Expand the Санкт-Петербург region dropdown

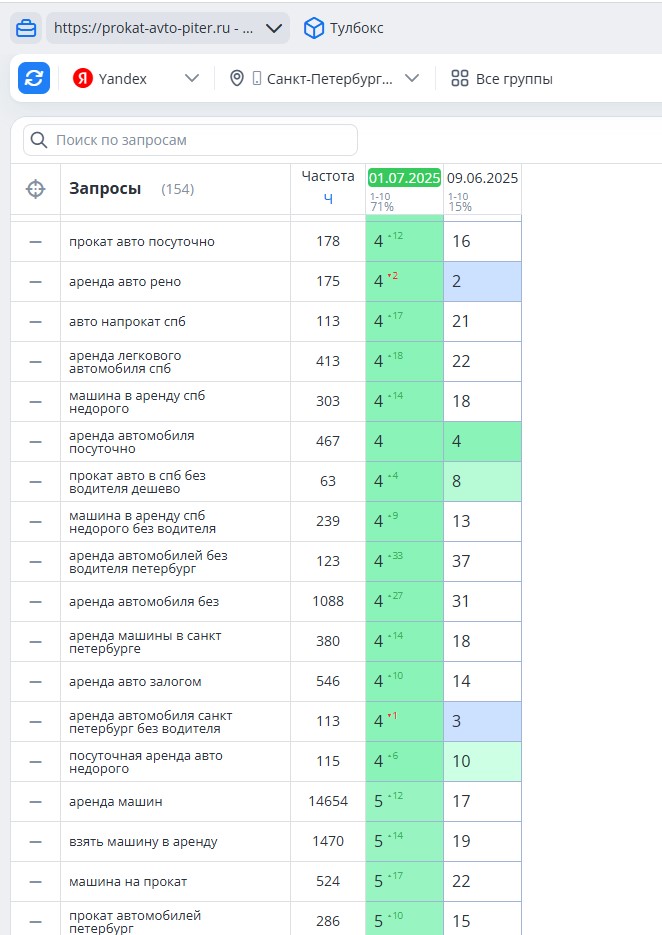tap(412, 78)
